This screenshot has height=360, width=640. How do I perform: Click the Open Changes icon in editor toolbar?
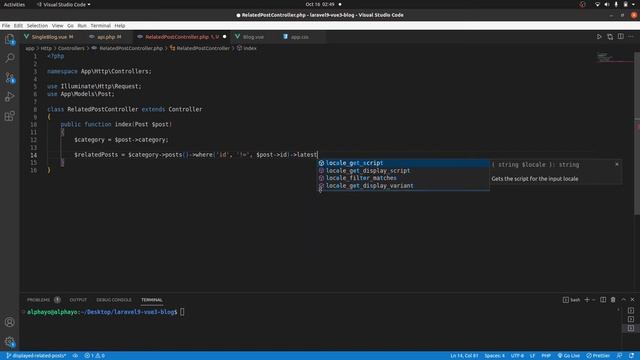click(x=610, y=37)
